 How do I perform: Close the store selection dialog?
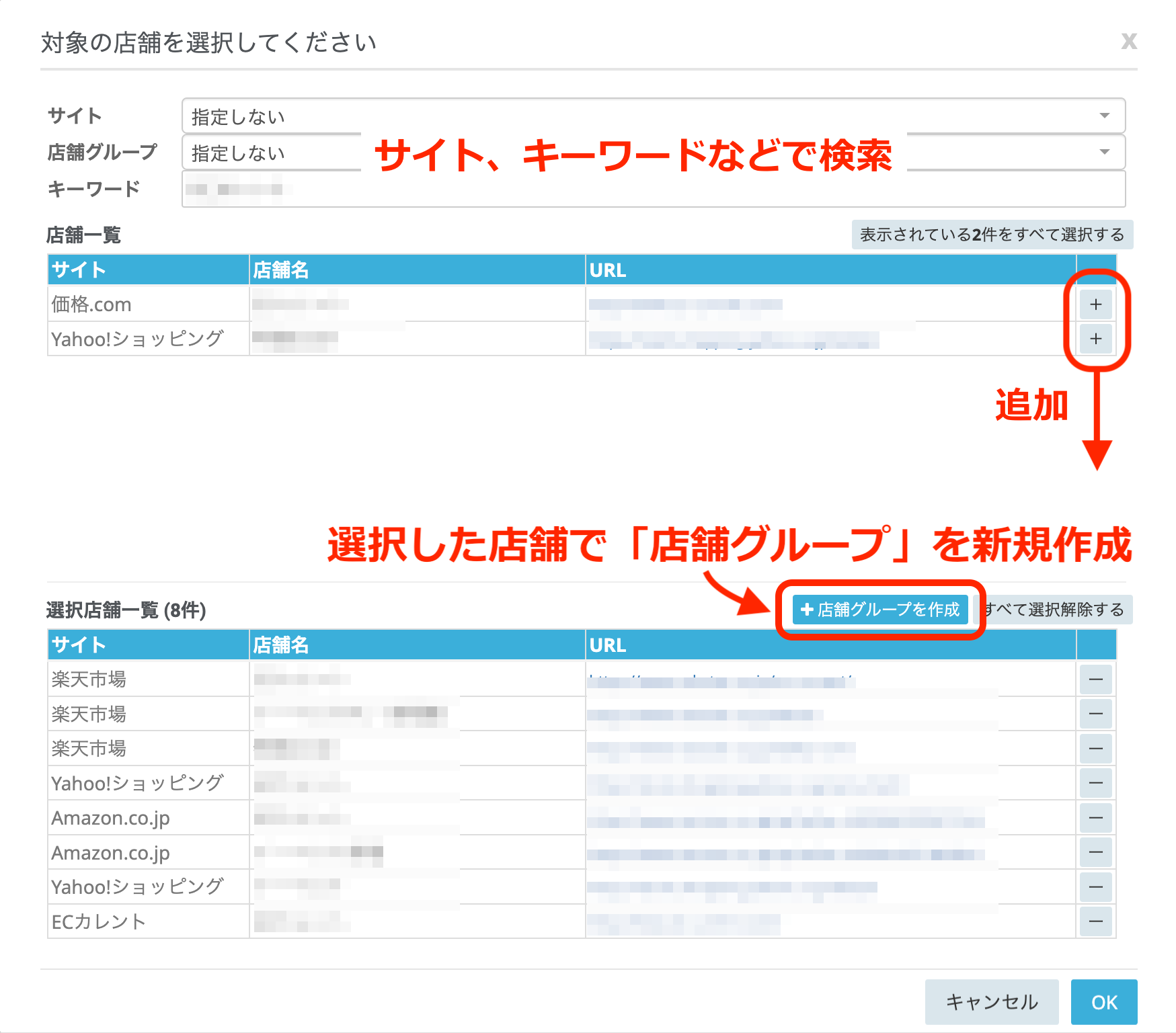1128,42
